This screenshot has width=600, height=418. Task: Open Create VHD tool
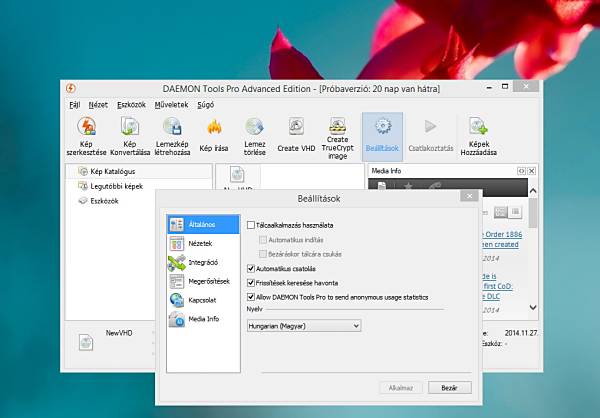[x=296, y=136]
